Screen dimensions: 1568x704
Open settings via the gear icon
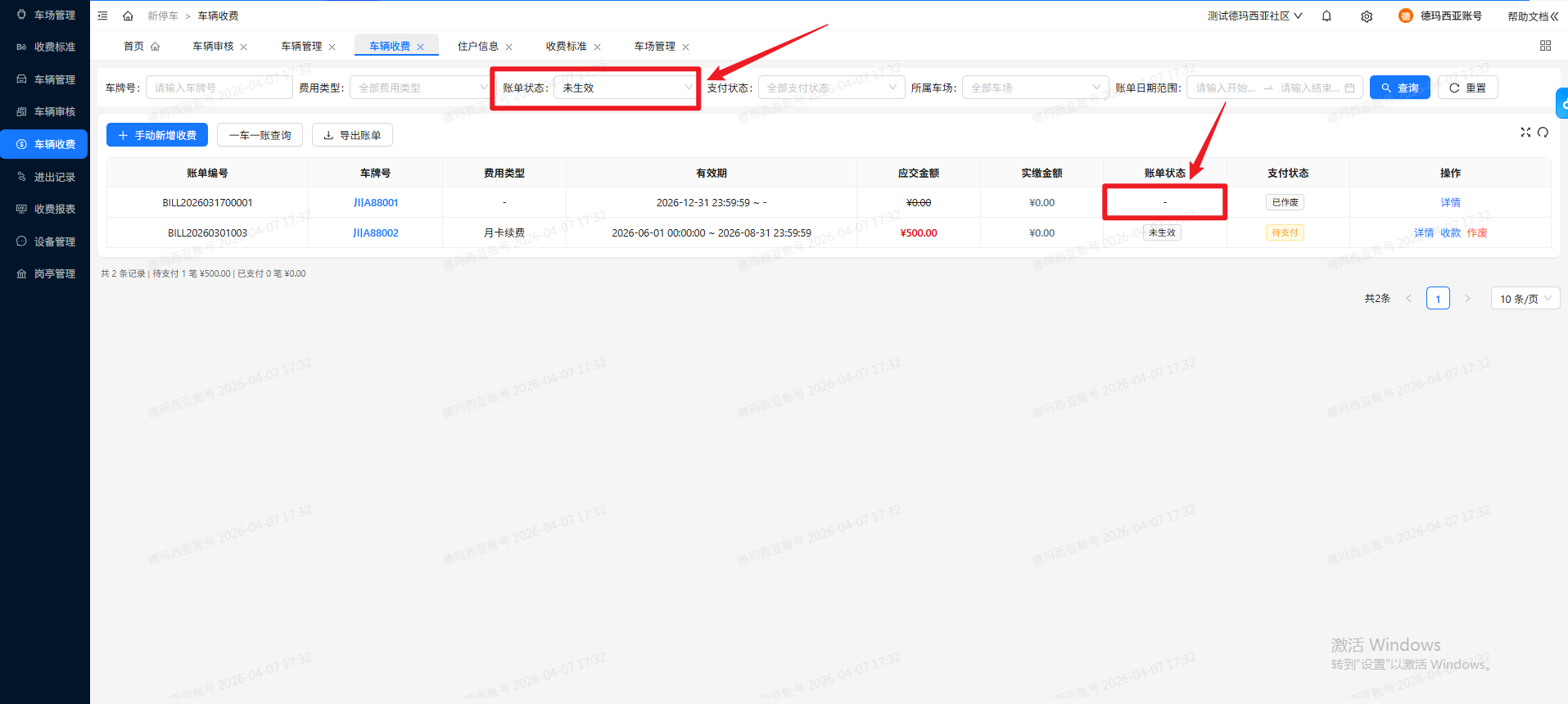point(1367,16)
